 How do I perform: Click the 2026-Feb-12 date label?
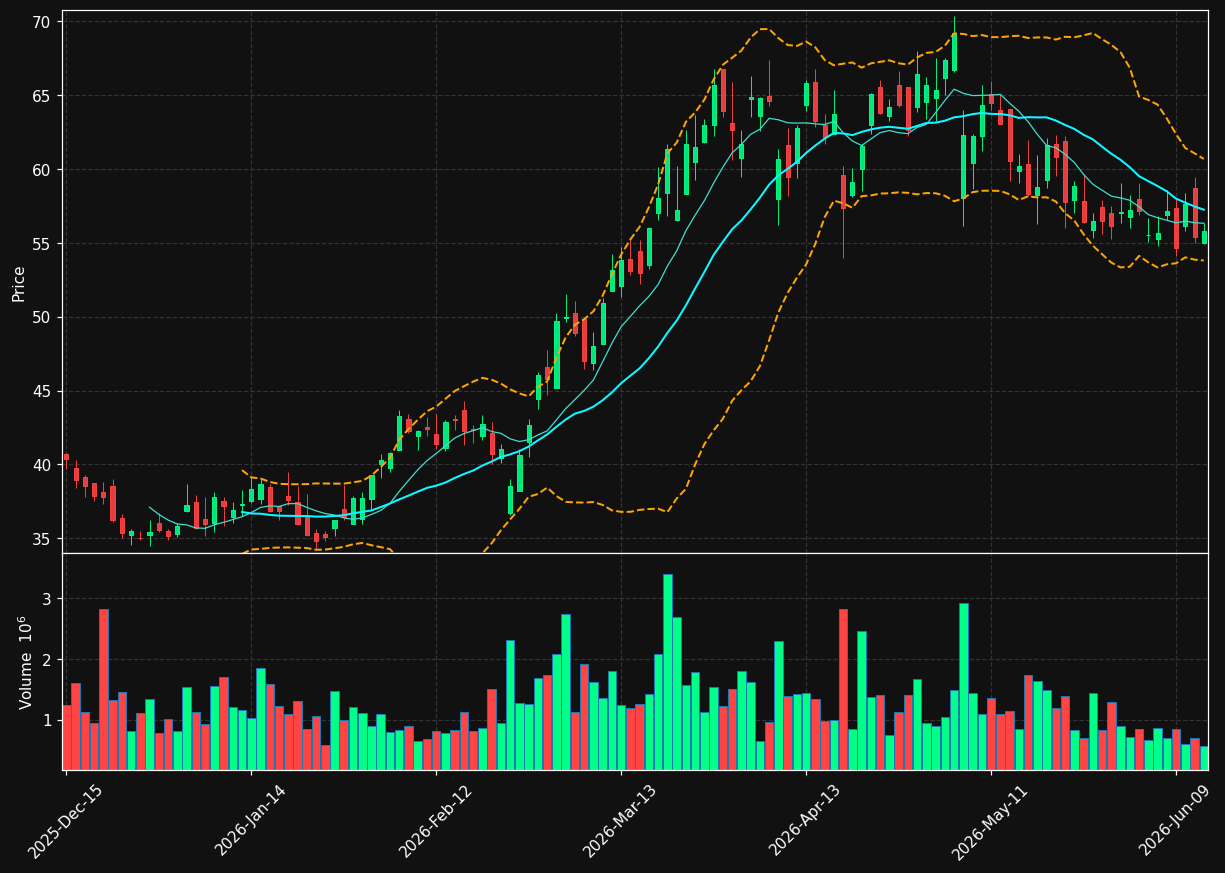[x=436, y=822]
